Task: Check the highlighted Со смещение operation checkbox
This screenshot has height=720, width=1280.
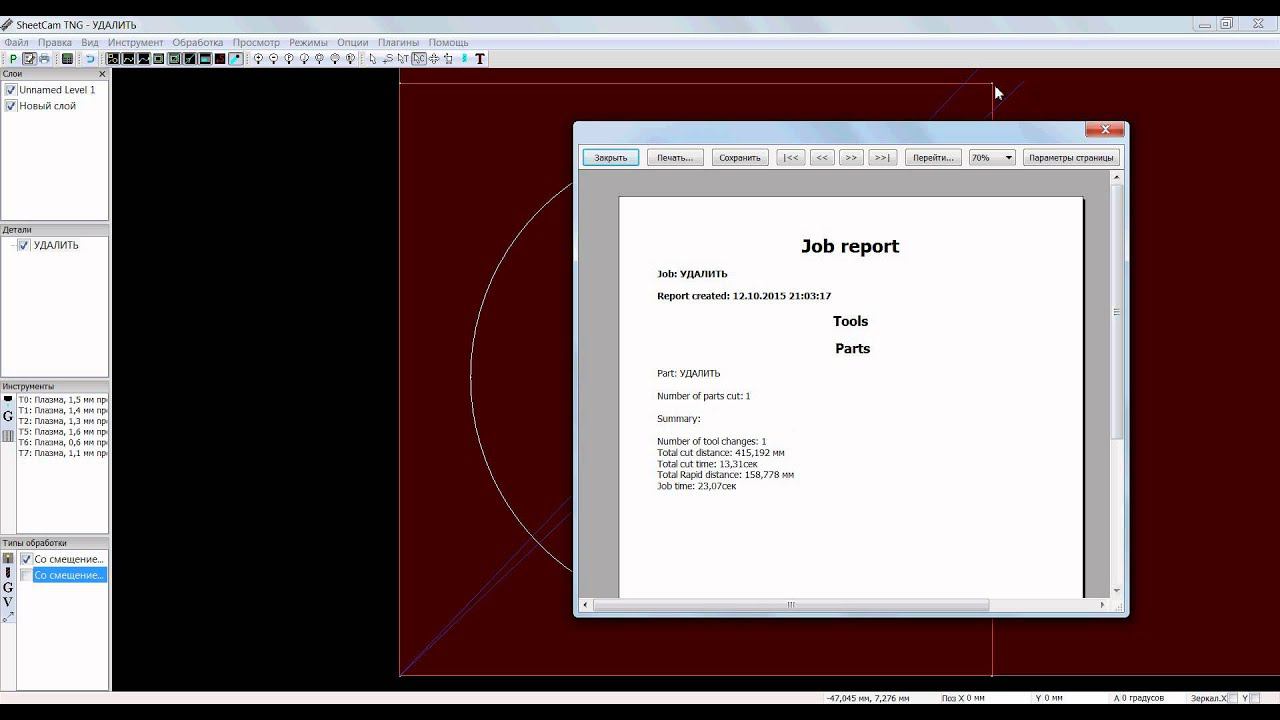Action: 26,575
